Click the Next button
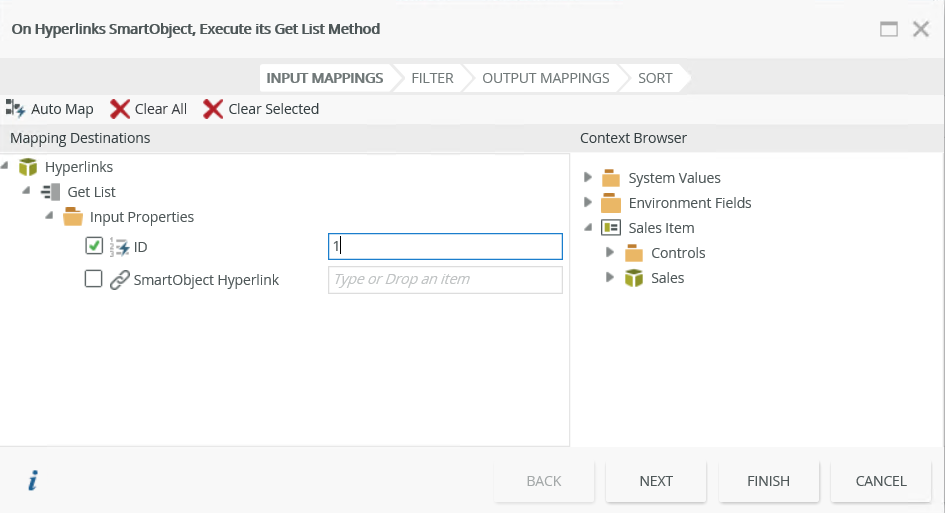The height and width of the screenshot is (513, 945). click(656, 481)
